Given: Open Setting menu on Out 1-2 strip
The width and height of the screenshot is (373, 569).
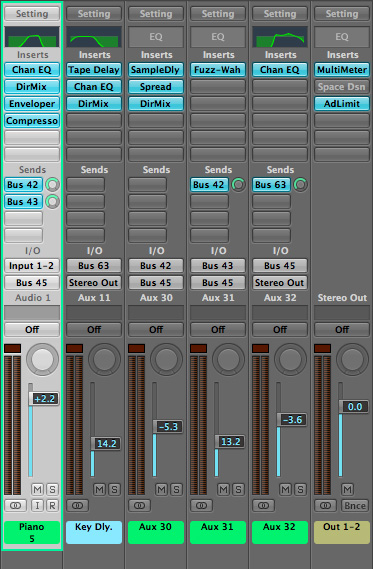Looking at the screenshot, I should tap(342, 14).
